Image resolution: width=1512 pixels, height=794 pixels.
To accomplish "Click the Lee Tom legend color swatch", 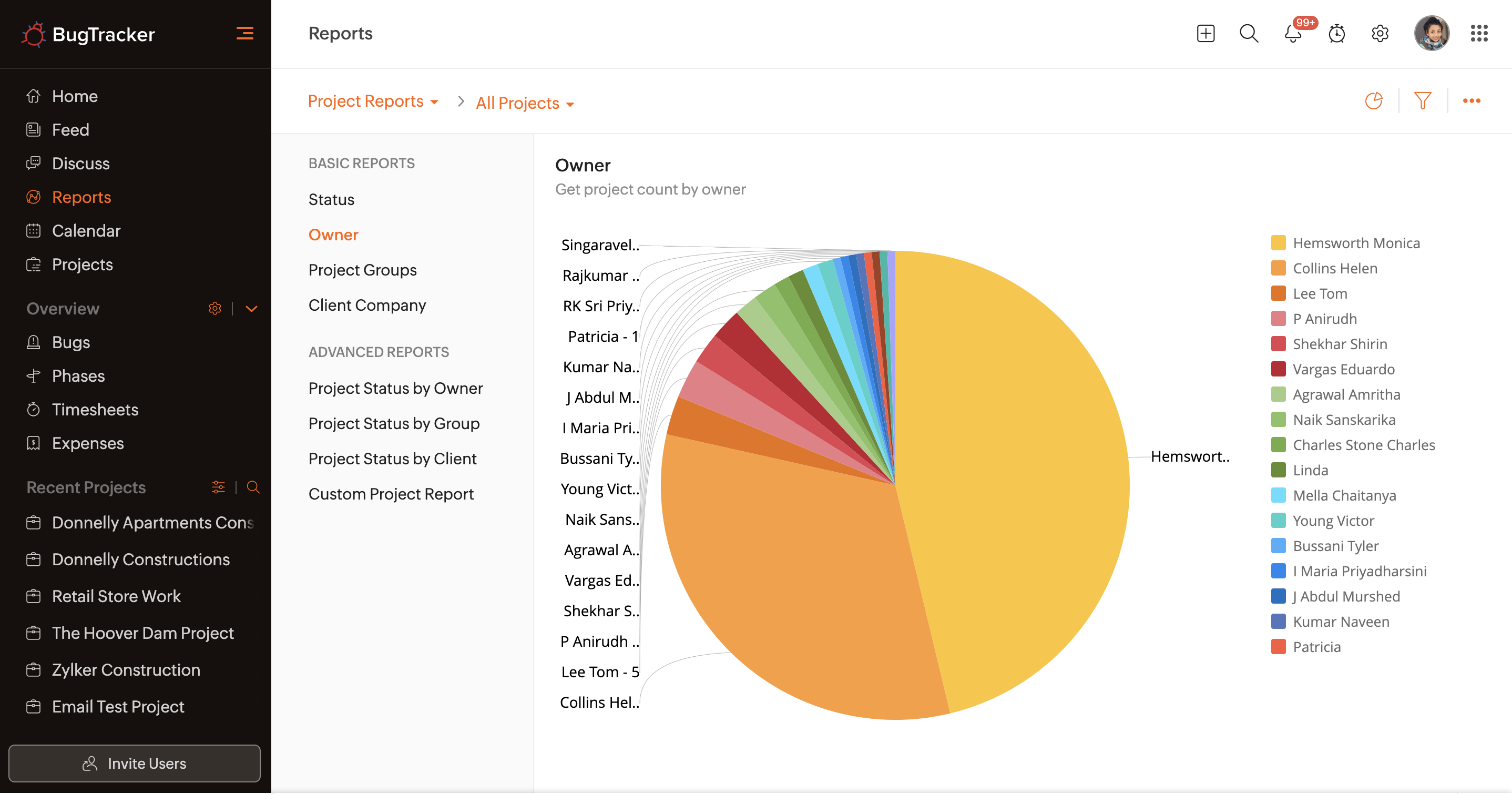I will (1278, 293).
